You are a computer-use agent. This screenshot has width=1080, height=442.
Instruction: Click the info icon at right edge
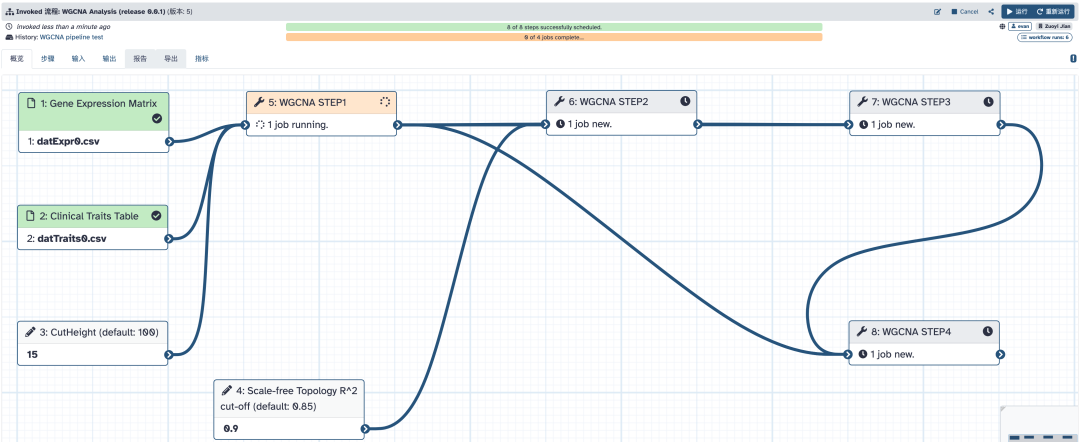coord(1072,59)
